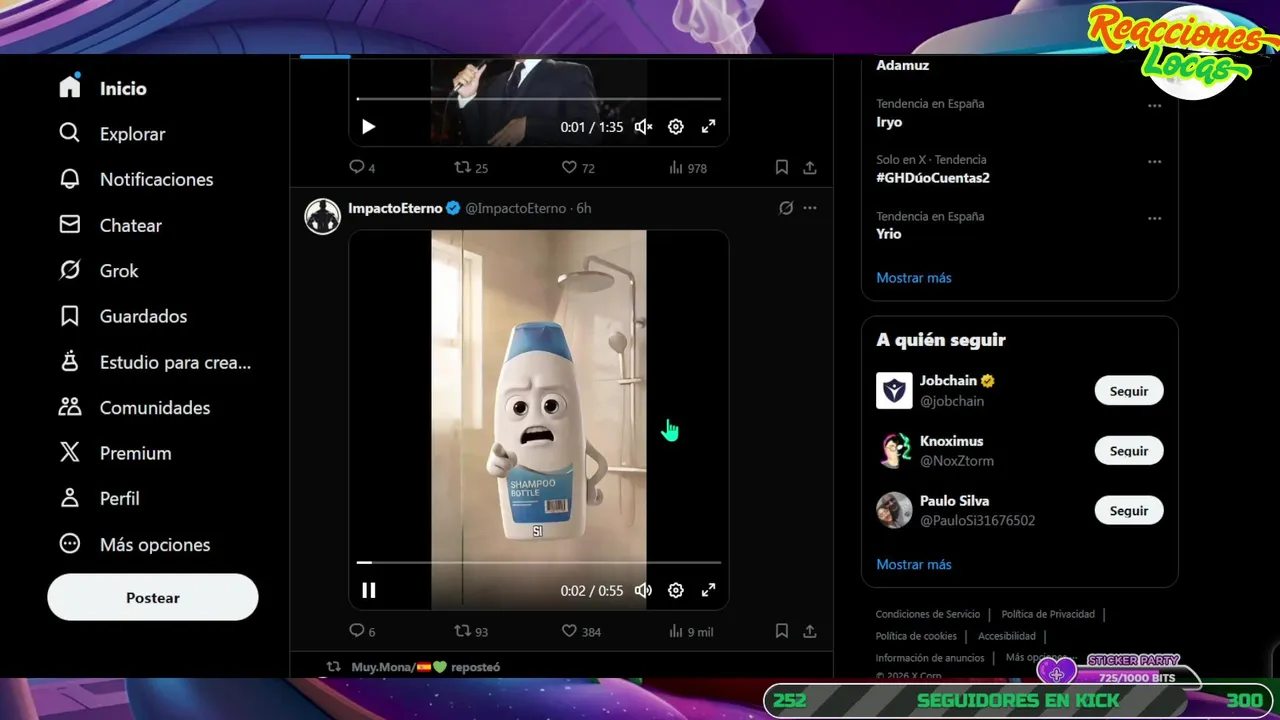This screenshot has width=1280, height=720.
Task: Repost the post with 25 reposts
Action: click(471, 168)
